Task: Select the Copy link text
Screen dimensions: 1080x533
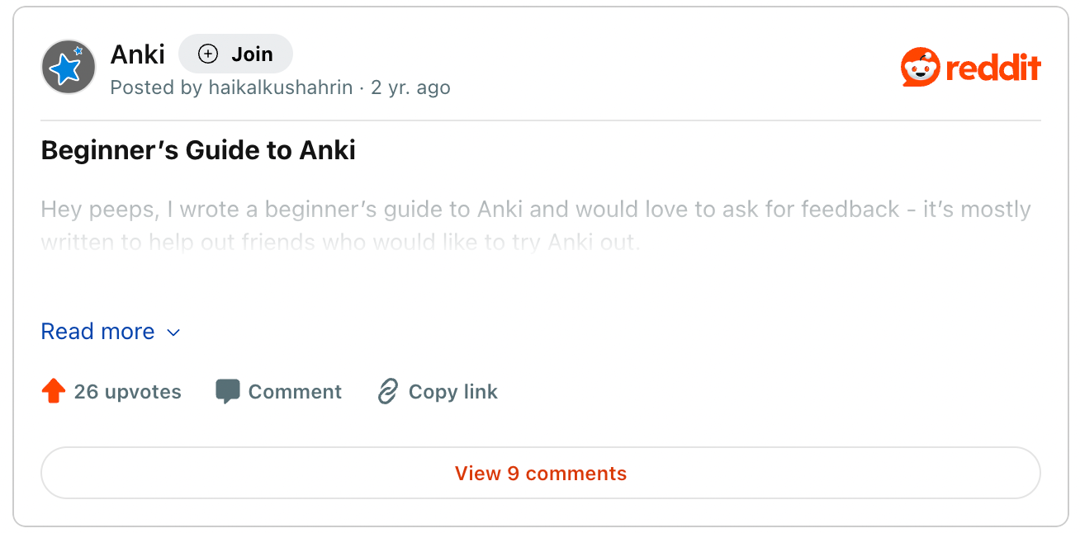Action: point(453,392)
